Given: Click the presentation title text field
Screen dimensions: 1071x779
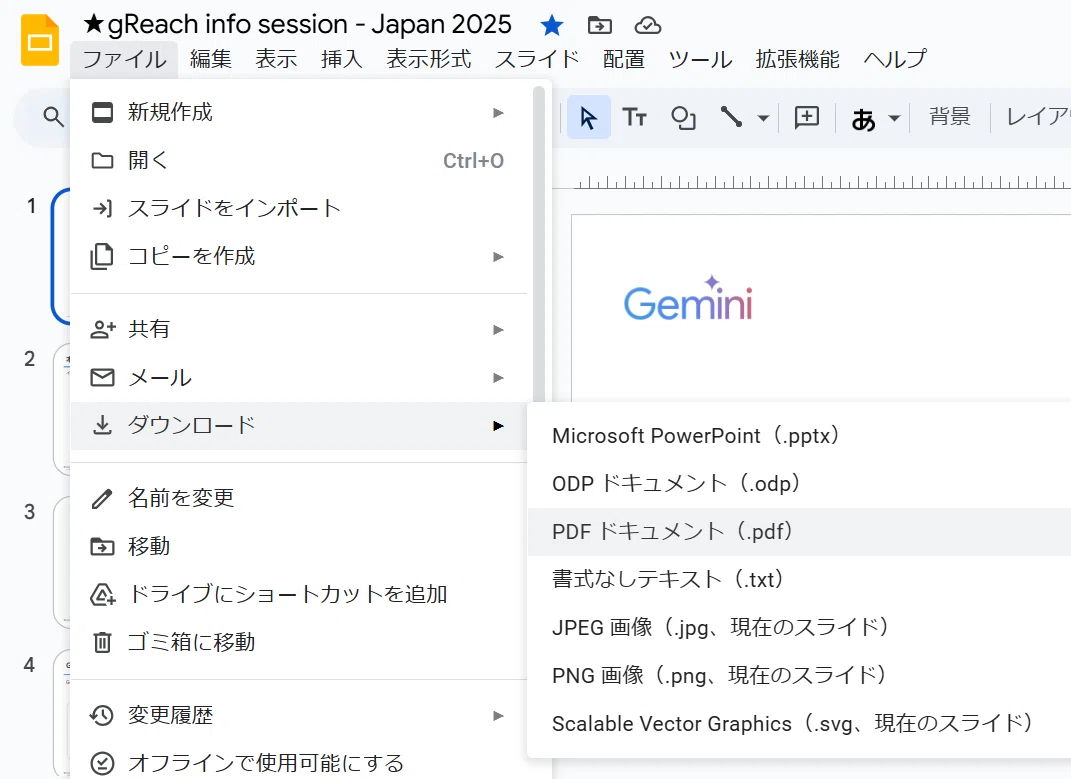Looking at the screenshot, I should [x=296, y=25].
